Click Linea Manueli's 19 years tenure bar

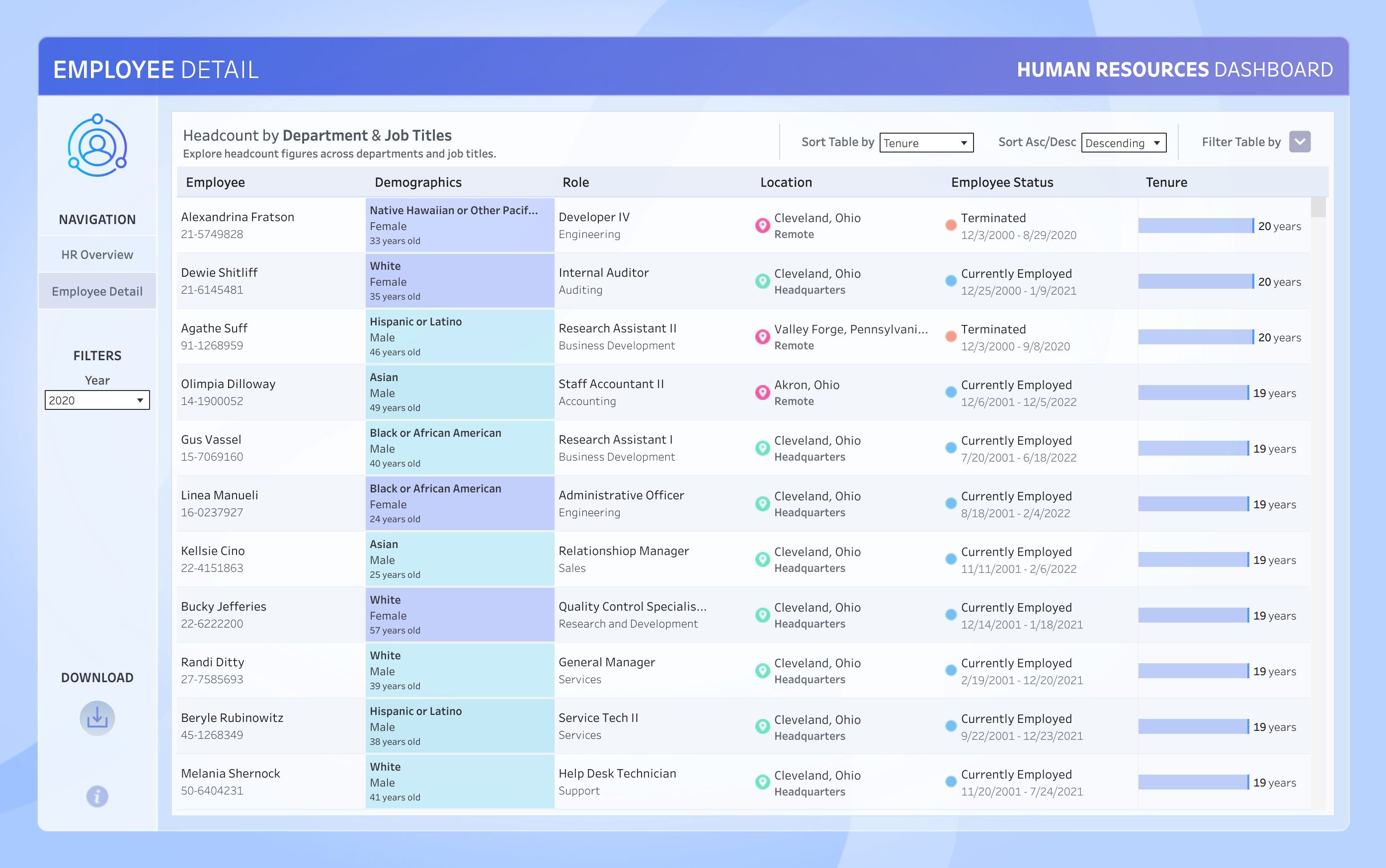tap(1193, 504)
